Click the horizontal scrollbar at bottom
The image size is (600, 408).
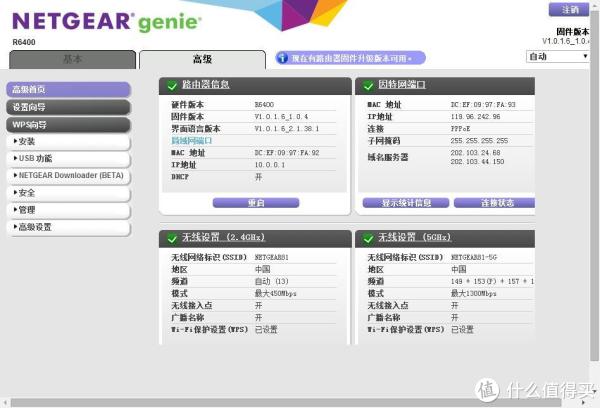pyautogui.click(x=286, y=403)
